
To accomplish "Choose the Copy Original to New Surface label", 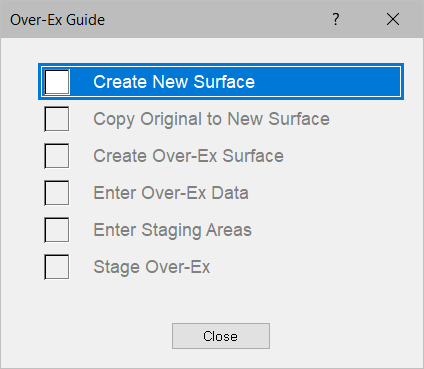I will pos(211,119).
